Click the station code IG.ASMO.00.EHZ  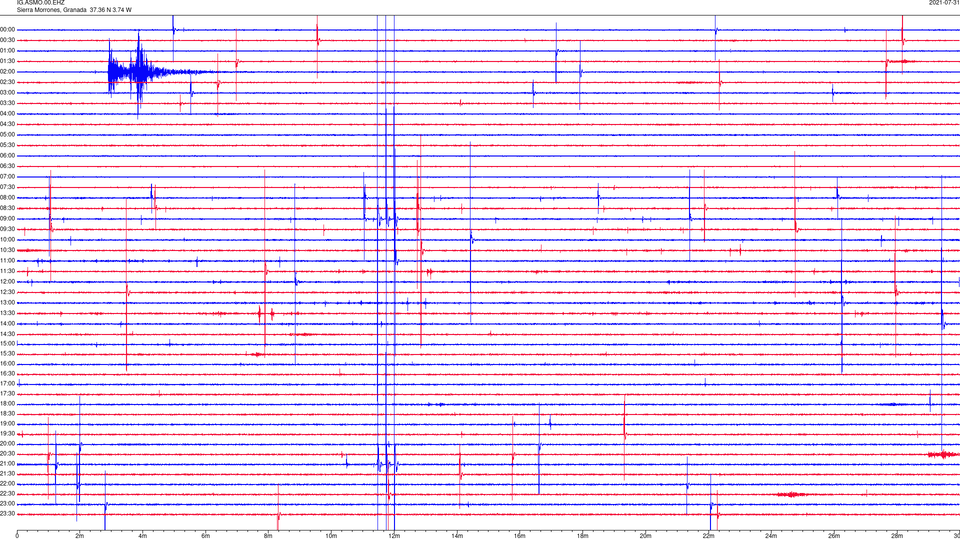[x=40, y=2]
